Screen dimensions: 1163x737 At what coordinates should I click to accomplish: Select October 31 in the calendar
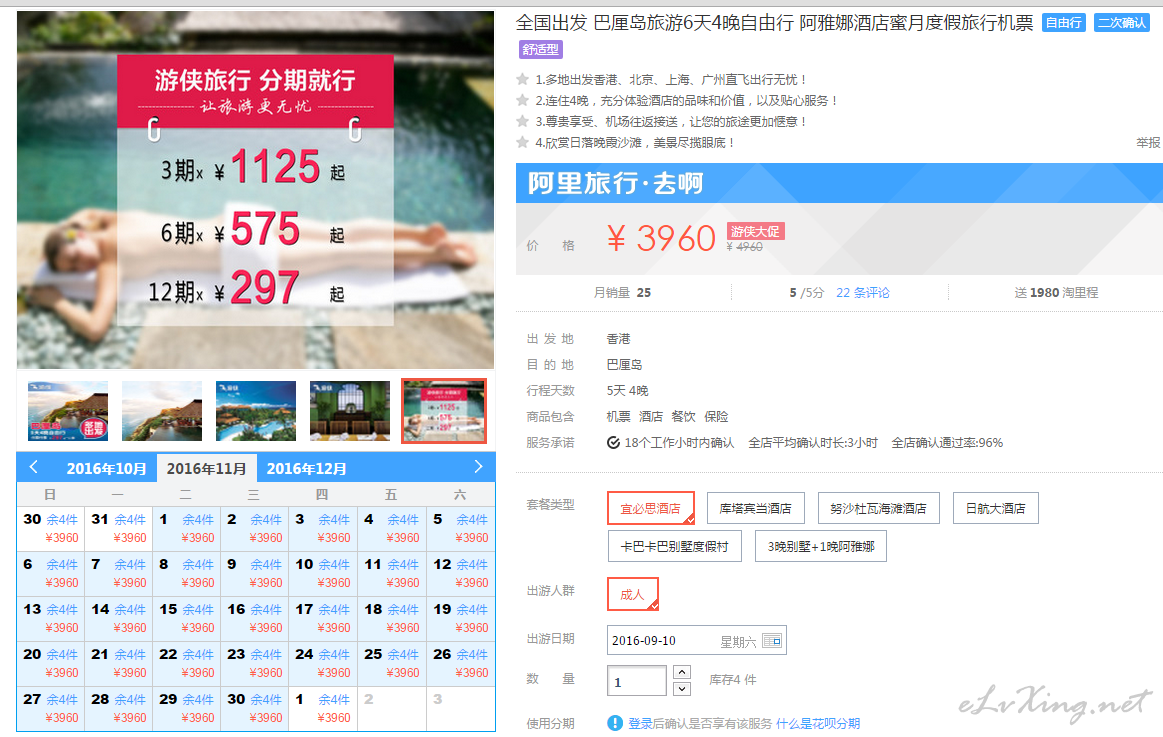pyautogui.click(x=119, y=529)
